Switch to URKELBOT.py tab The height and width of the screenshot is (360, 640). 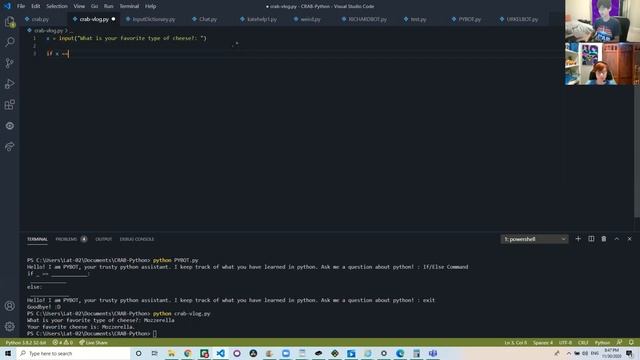pos(522,19)
